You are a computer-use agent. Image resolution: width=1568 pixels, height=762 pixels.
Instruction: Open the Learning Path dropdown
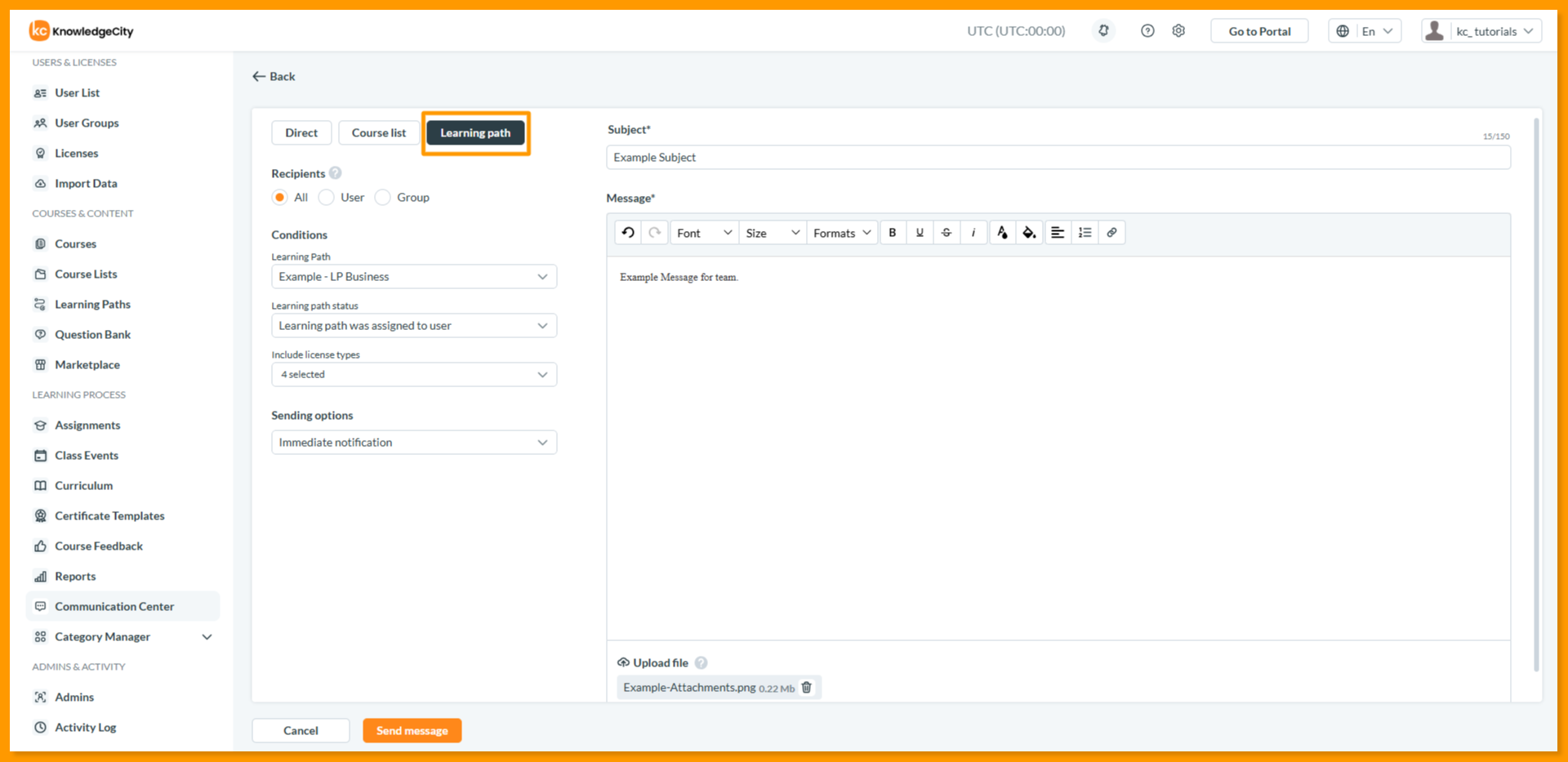click(x=414, y=277)
